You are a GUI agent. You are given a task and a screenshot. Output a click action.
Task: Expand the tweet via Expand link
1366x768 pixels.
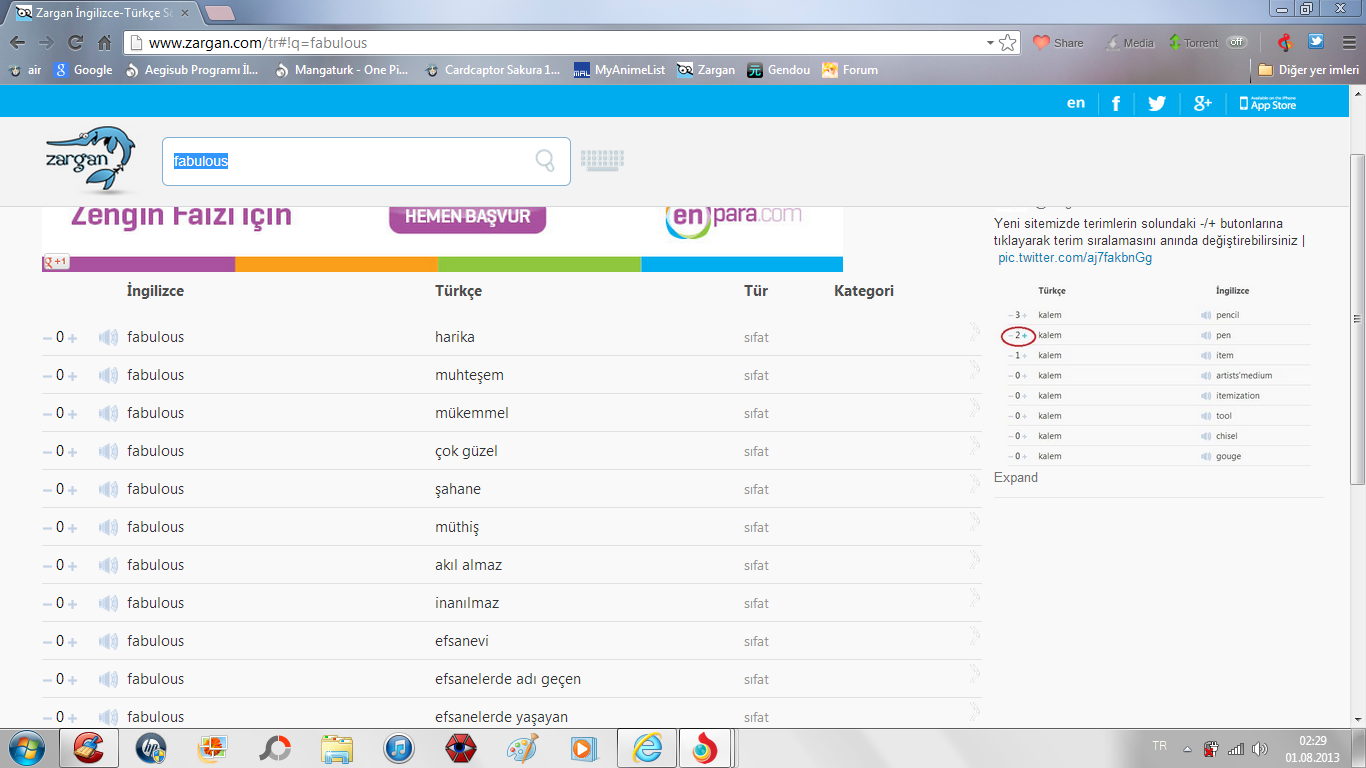tap(1016, 477)
